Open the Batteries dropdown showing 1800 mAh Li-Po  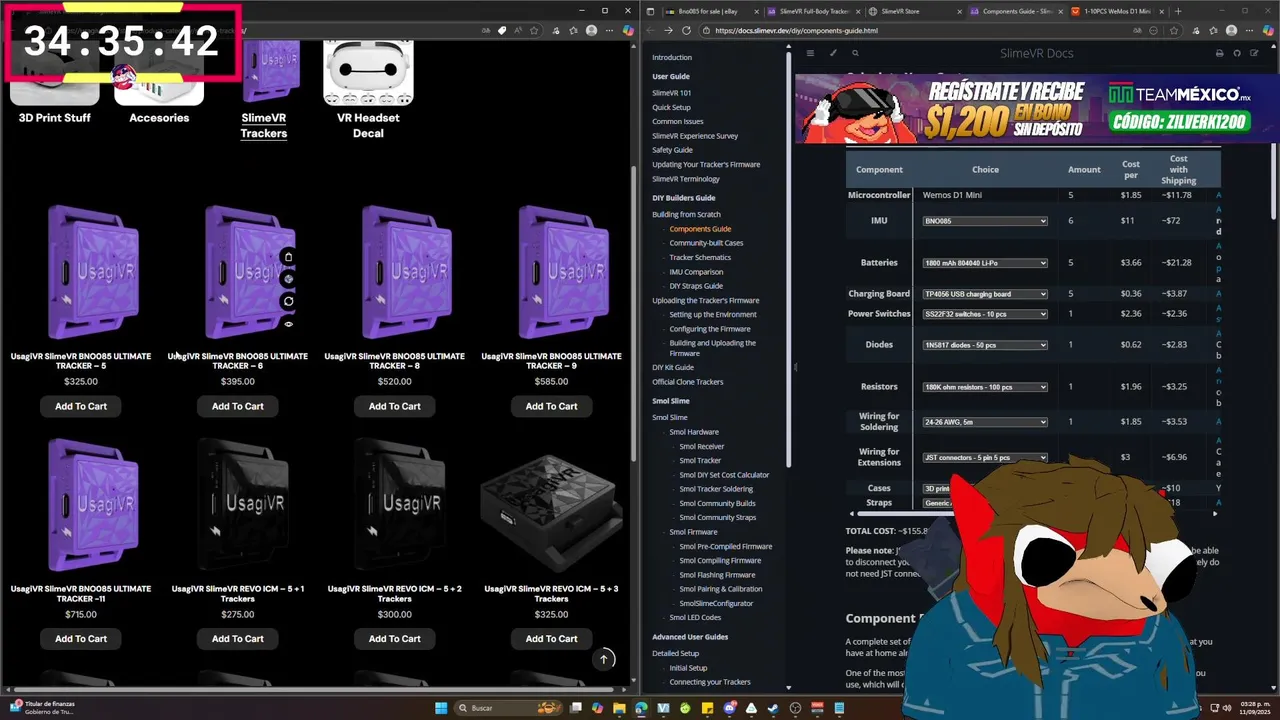[985, 263]
